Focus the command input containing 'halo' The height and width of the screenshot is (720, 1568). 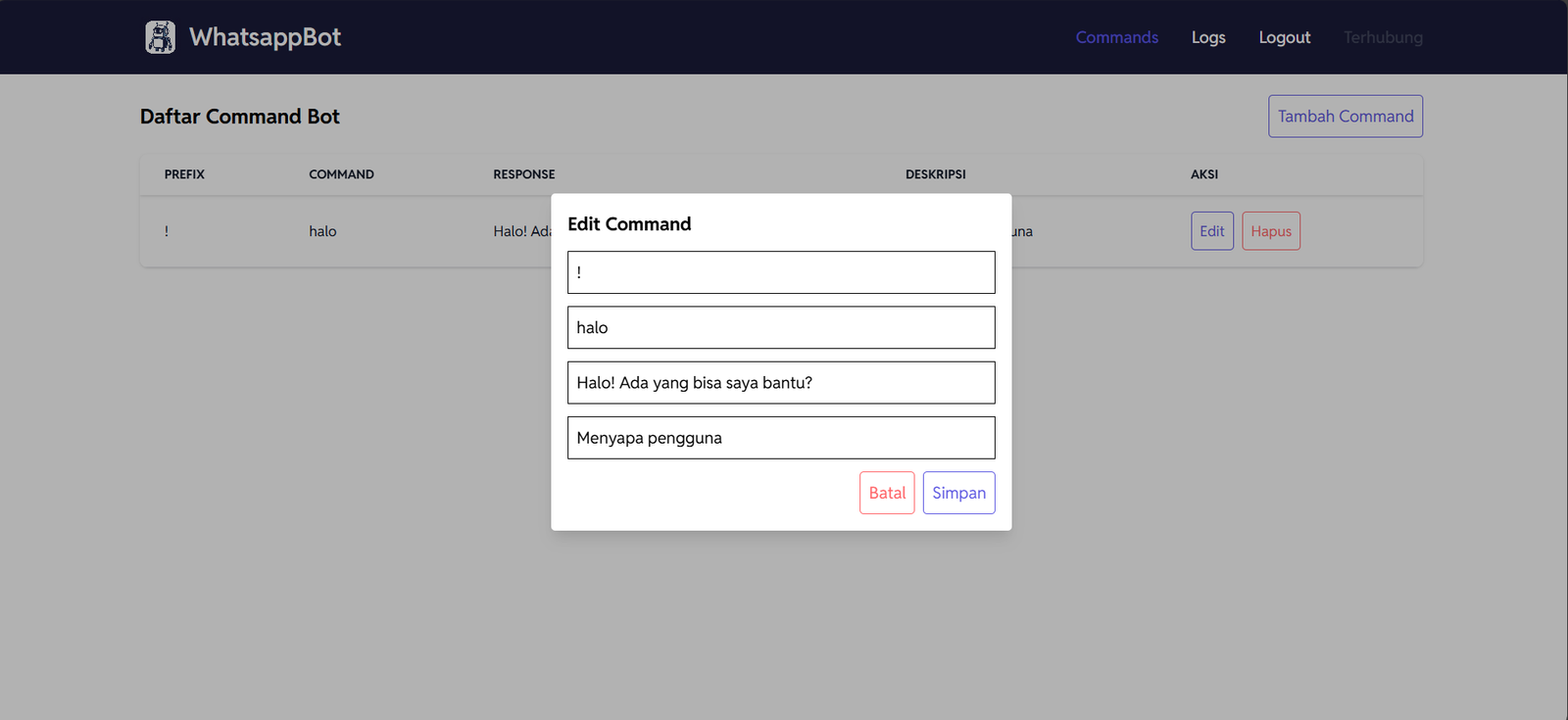[x=781, y=327]
